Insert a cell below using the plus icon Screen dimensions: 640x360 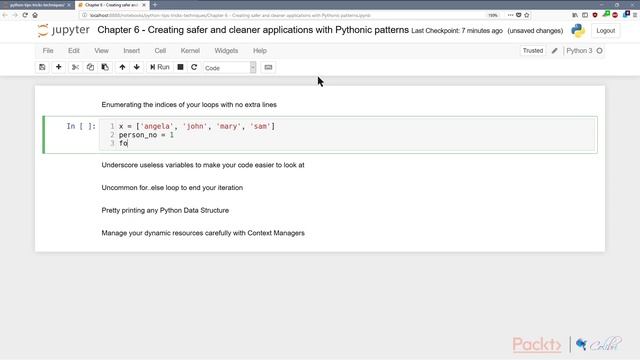58,67
